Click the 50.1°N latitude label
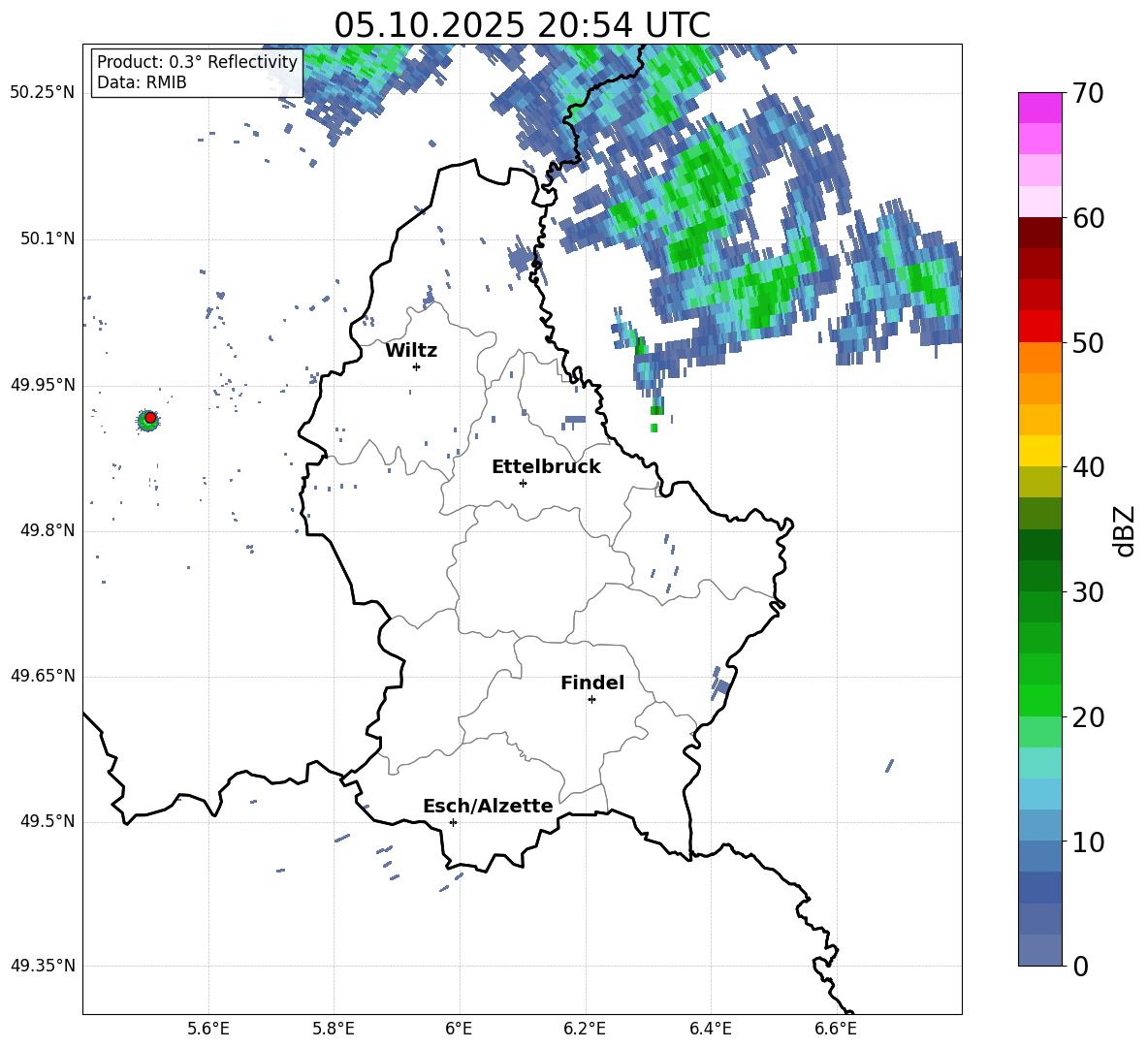This screenshot has width=1148, height=1048. coord(47,239)
